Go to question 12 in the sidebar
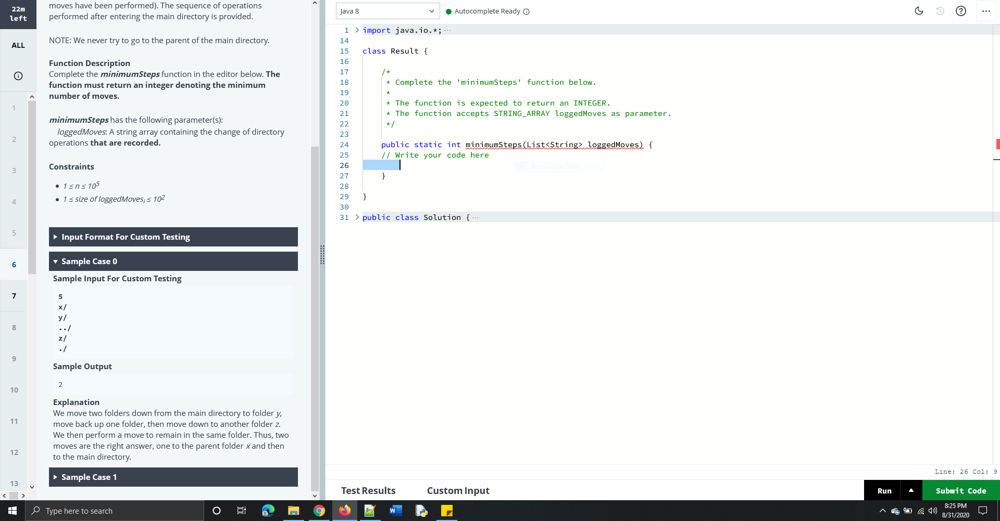Screen dimensions: 1000x521 pyautogui.click(x=13, y=451)
